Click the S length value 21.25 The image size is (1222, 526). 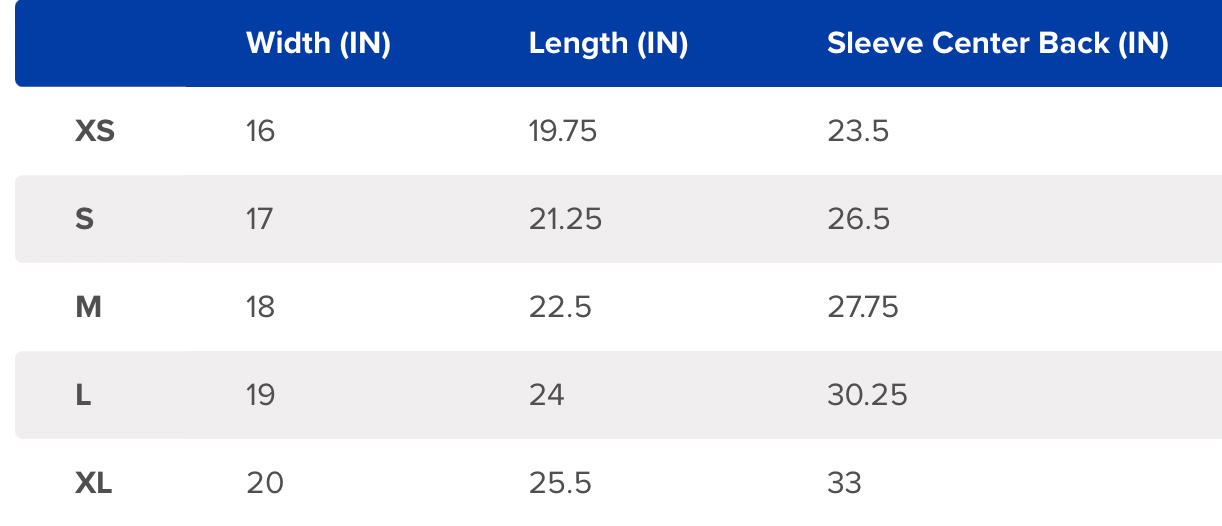566,219
